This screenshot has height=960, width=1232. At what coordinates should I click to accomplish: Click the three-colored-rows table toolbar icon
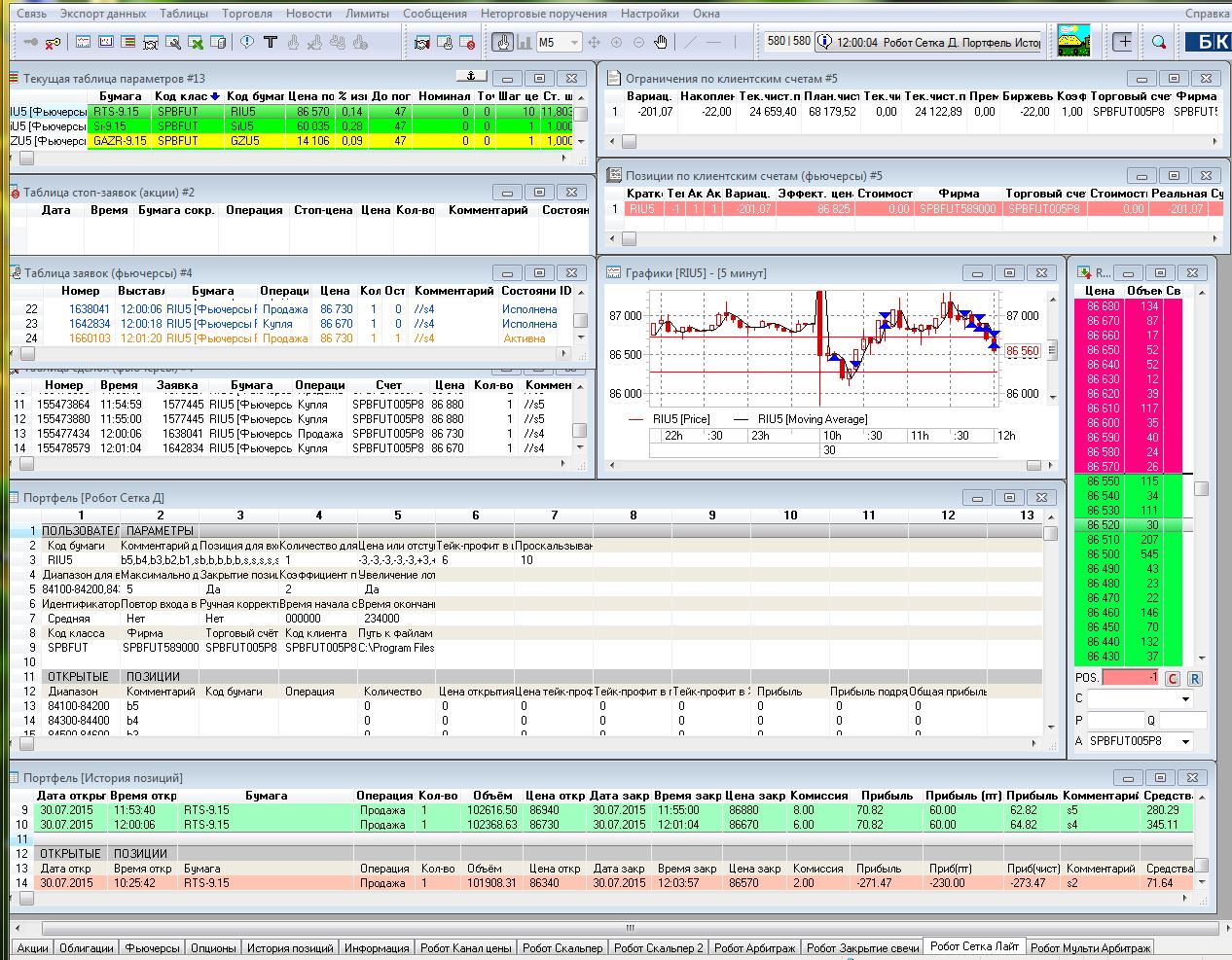pos(128,42)
